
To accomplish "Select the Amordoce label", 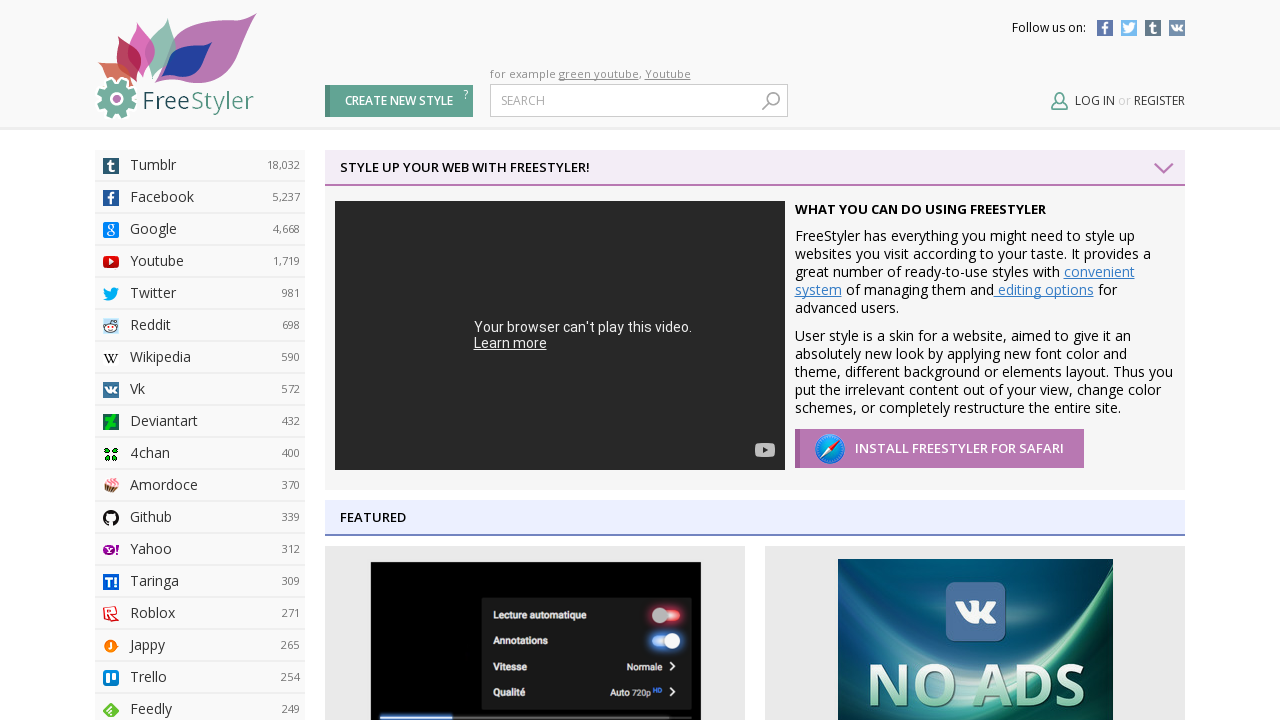I will pos(164,486).
